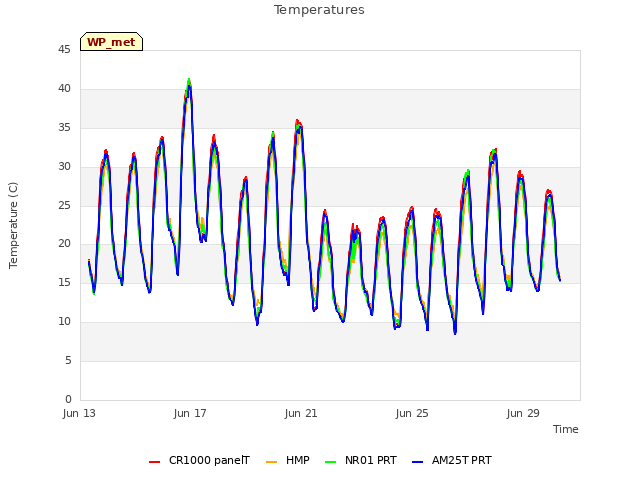The width and height of the screenshot is (640, 480).
Task: Click the 25 y-axis tick label
Action: pyautogui.click(x=64, y=205)
